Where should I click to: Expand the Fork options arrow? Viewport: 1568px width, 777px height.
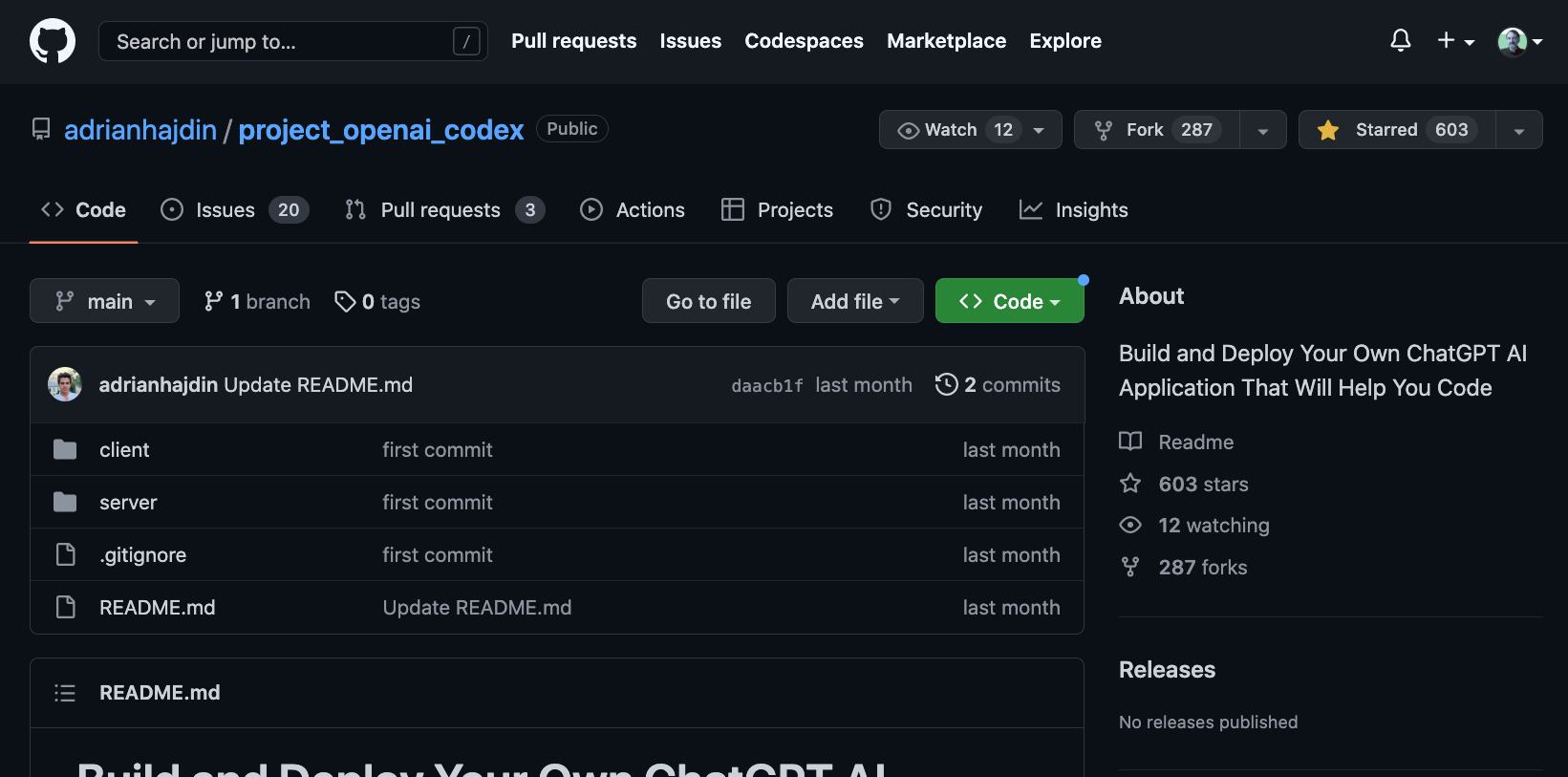pyautogui.click(x=1263, y=130)
